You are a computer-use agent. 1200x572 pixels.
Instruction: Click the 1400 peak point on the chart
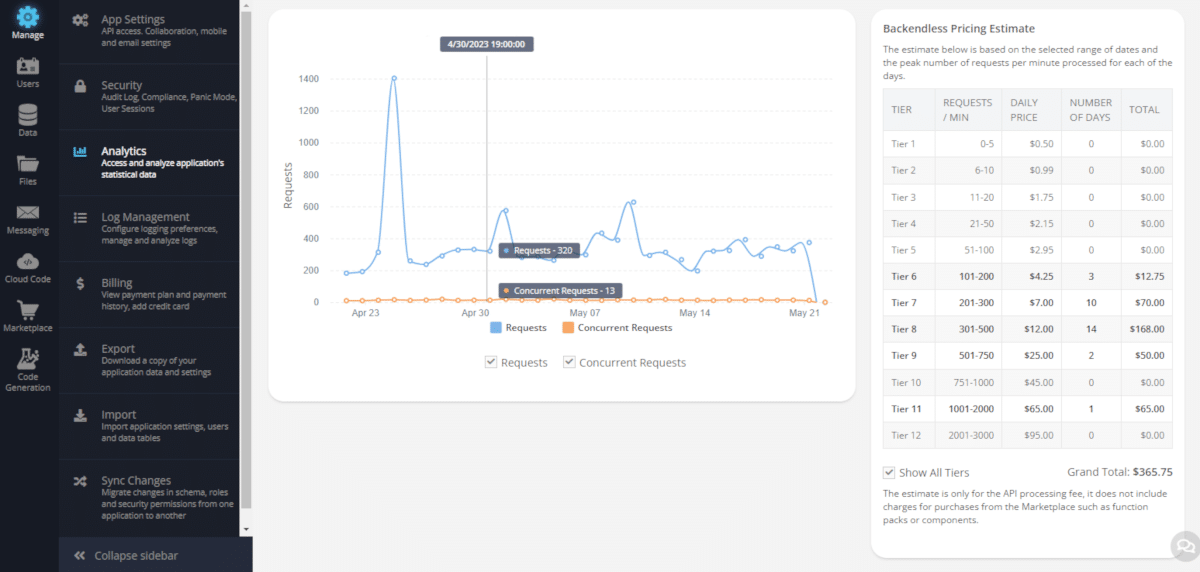point(394,77)
